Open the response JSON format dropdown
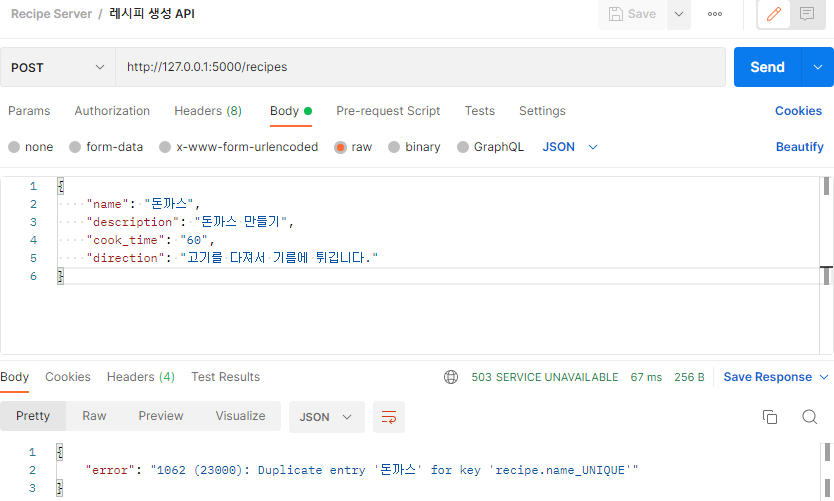 point(327,417)
